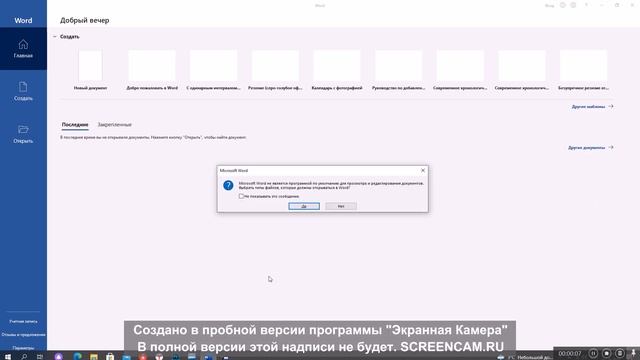The height and width of the screenshot is (360, 640).
Task: Click the weather widget in taskbar
Action: click(x=526, y=357)
